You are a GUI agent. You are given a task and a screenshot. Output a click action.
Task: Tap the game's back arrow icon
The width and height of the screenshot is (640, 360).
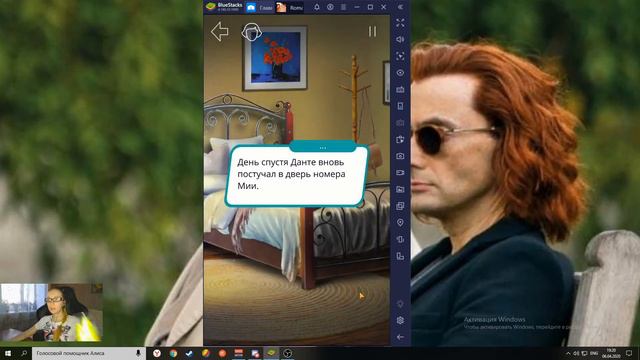pyautogui.click(x=220, y=31)
